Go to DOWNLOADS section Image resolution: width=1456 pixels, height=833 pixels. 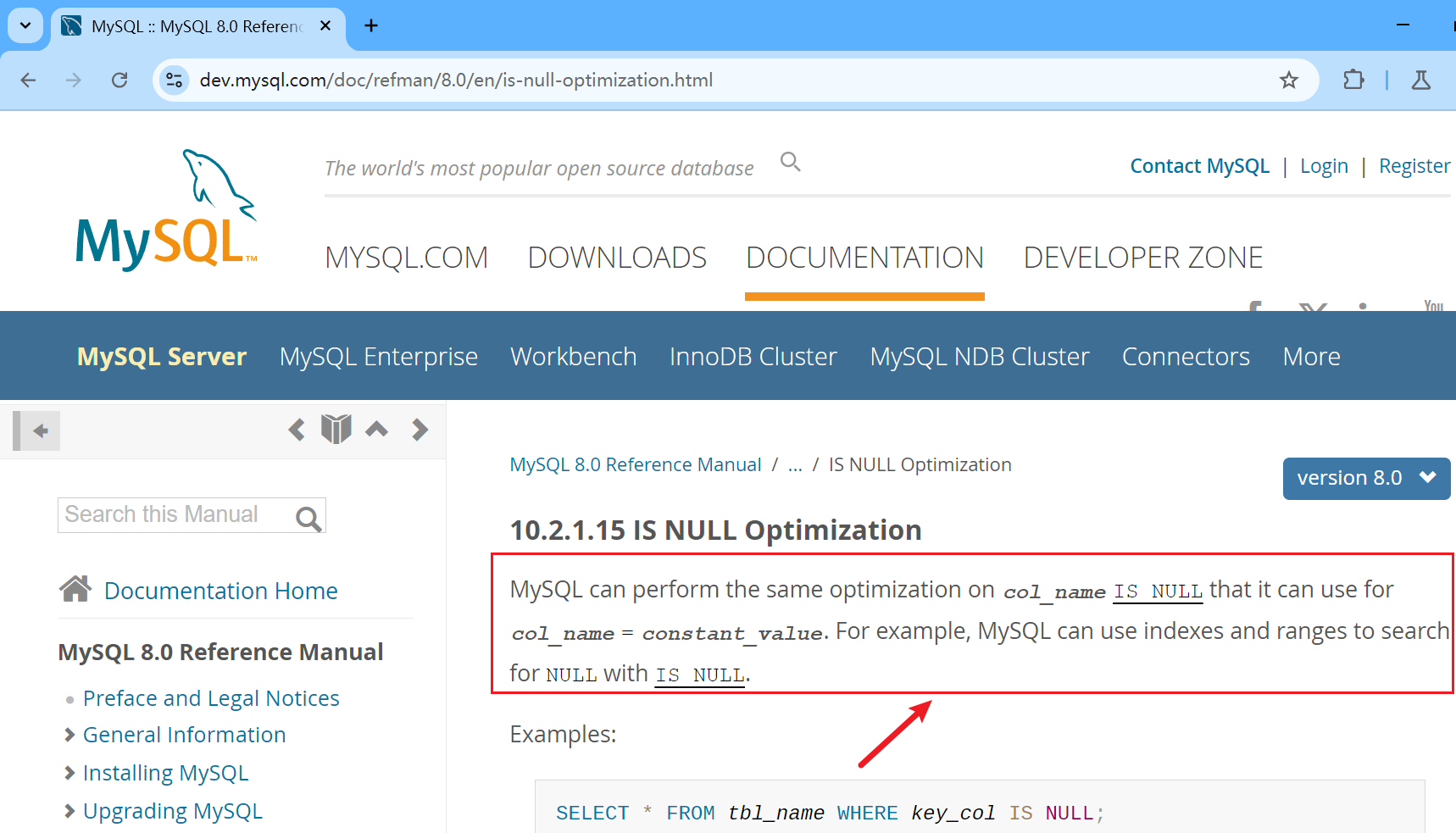click(617, 258)
